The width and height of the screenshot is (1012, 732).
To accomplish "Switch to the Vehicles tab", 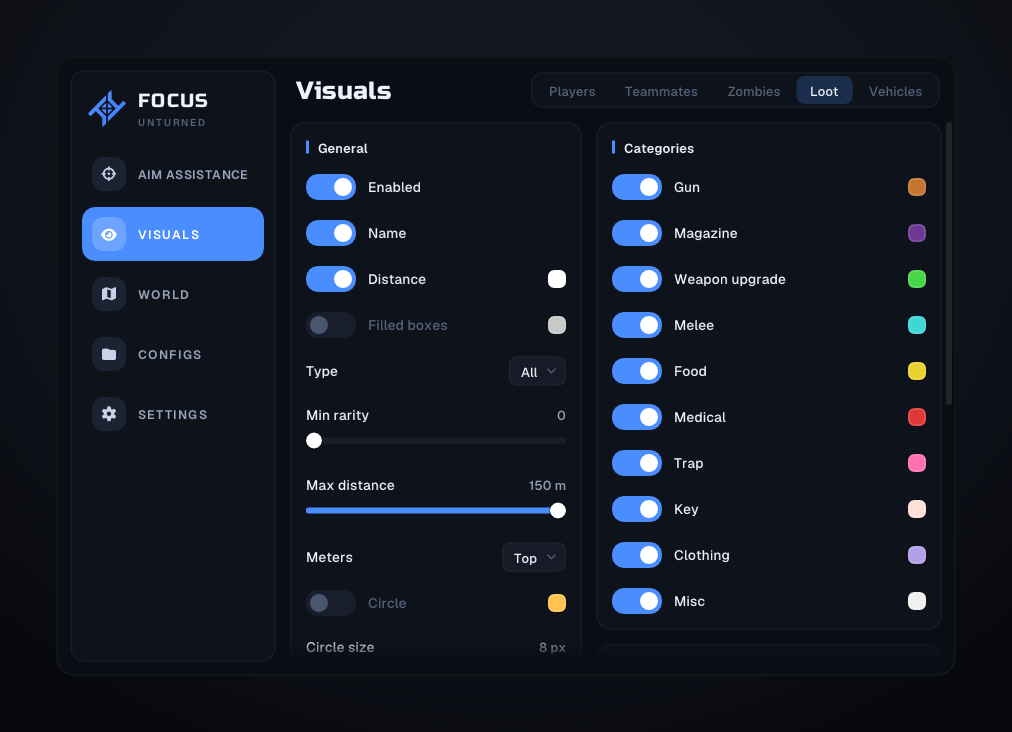I will (x=895, y=91).
